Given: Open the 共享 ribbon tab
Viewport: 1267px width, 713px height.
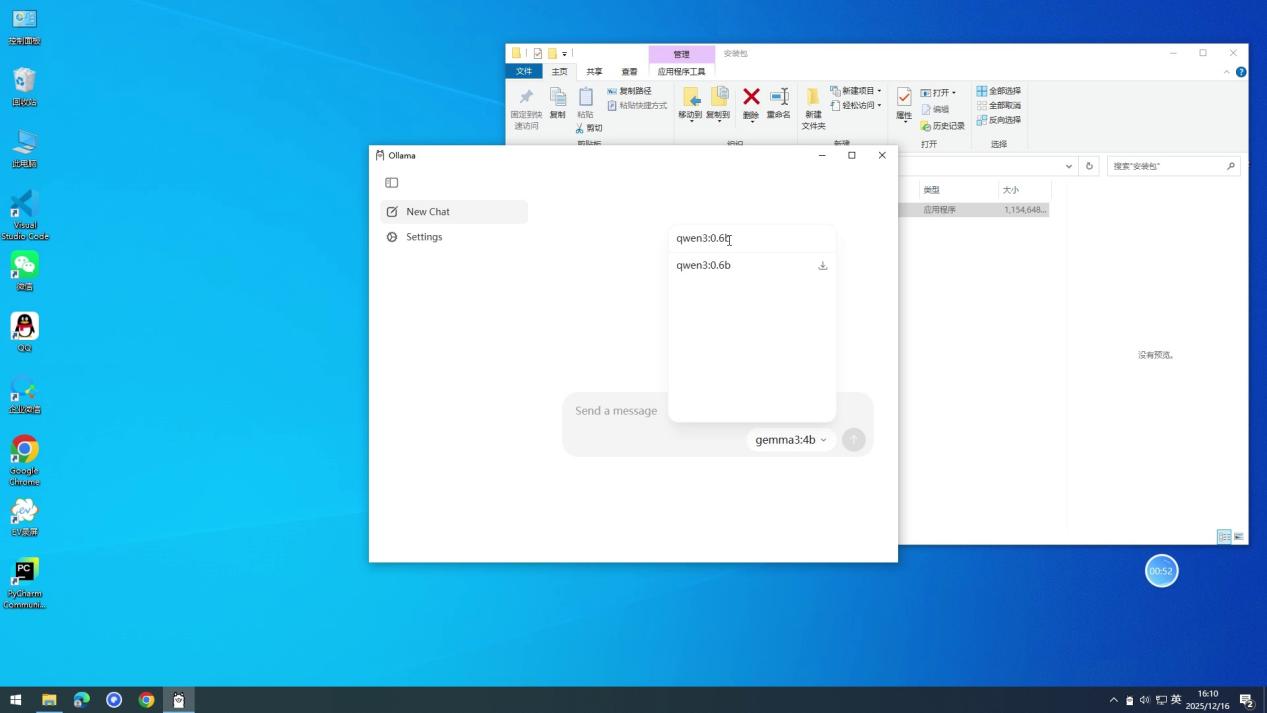Looking at the screenshot, I should 594,72.
